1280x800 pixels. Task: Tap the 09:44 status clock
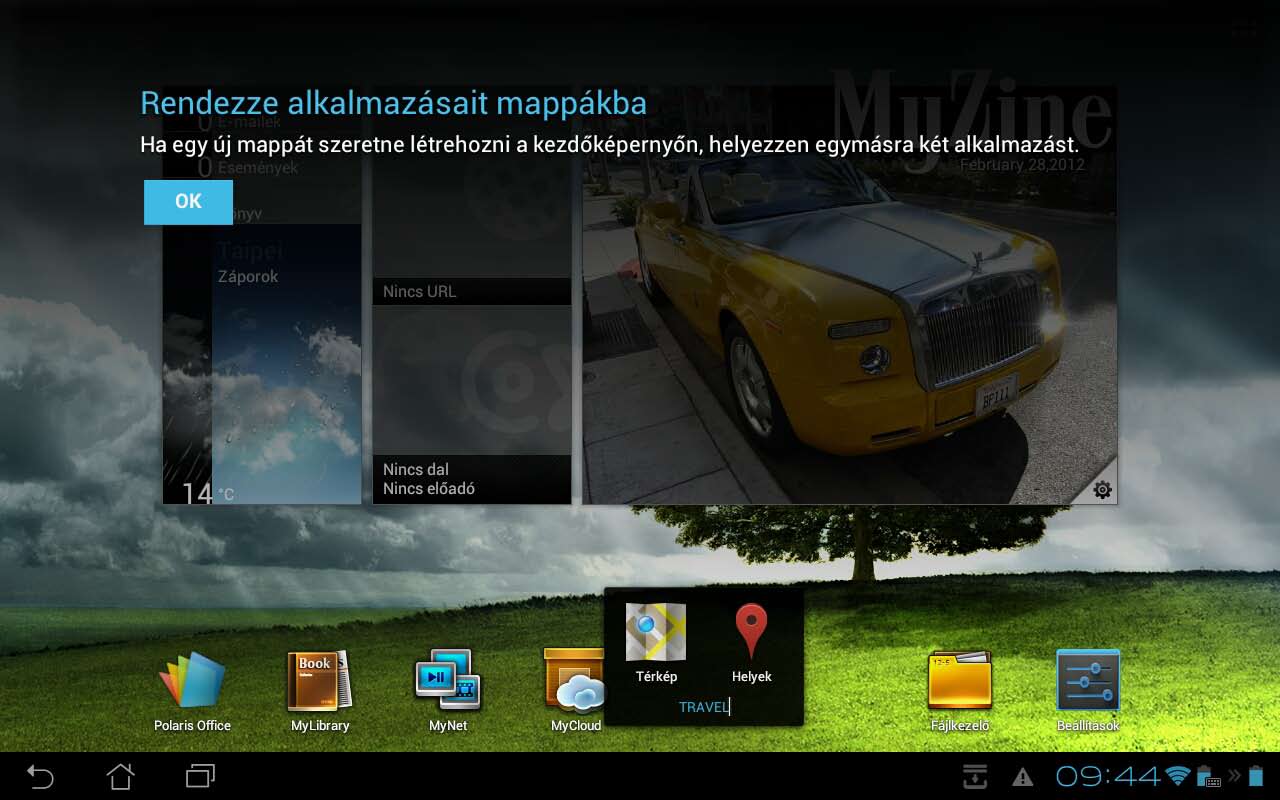point(1108,776)
